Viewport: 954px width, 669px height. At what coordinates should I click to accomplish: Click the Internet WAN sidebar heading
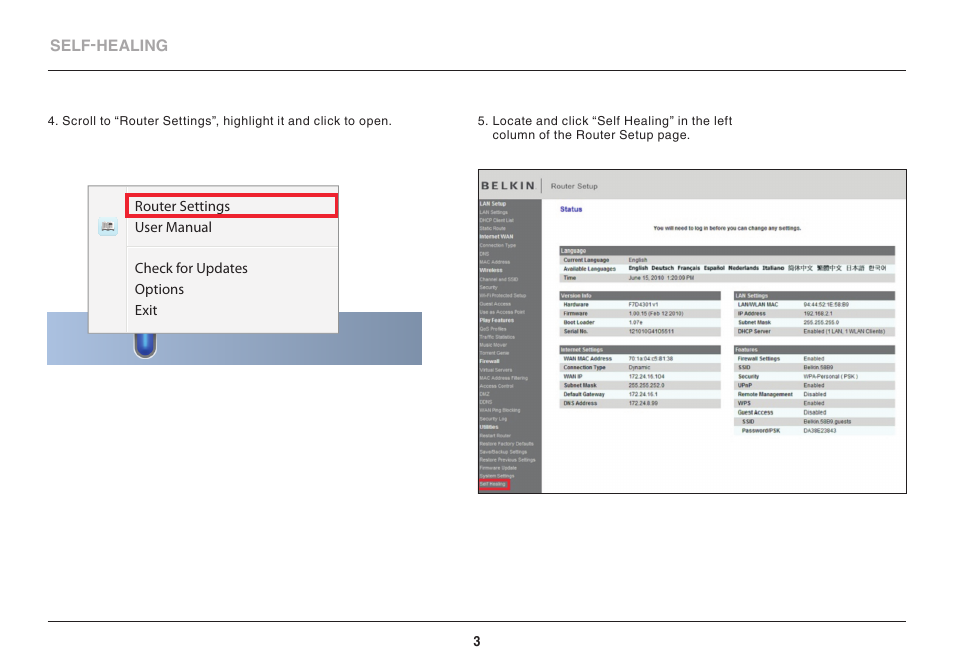pyautogui.click(x=496, y=237)
